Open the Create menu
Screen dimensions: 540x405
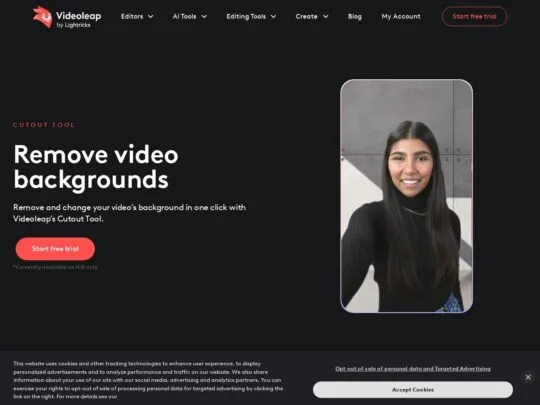pos(306,17)
